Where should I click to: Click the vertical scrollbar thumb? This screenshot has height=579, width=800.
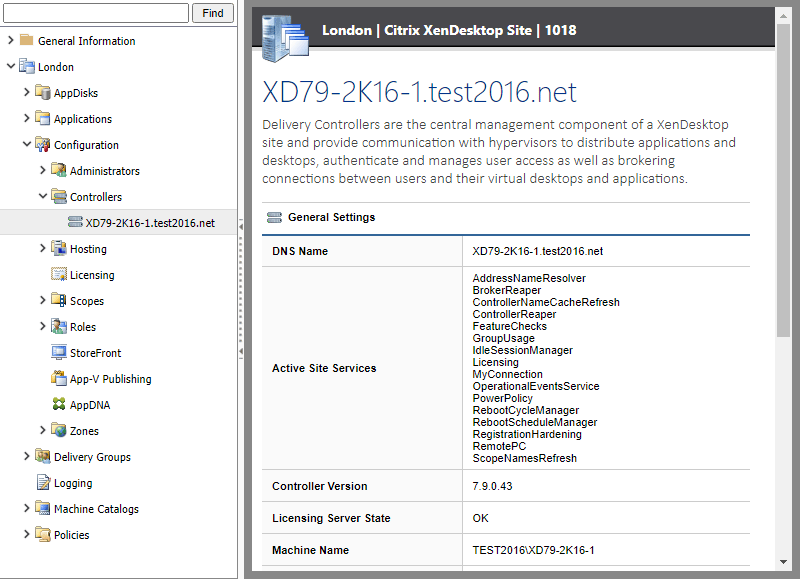click(x=783, y=180)
